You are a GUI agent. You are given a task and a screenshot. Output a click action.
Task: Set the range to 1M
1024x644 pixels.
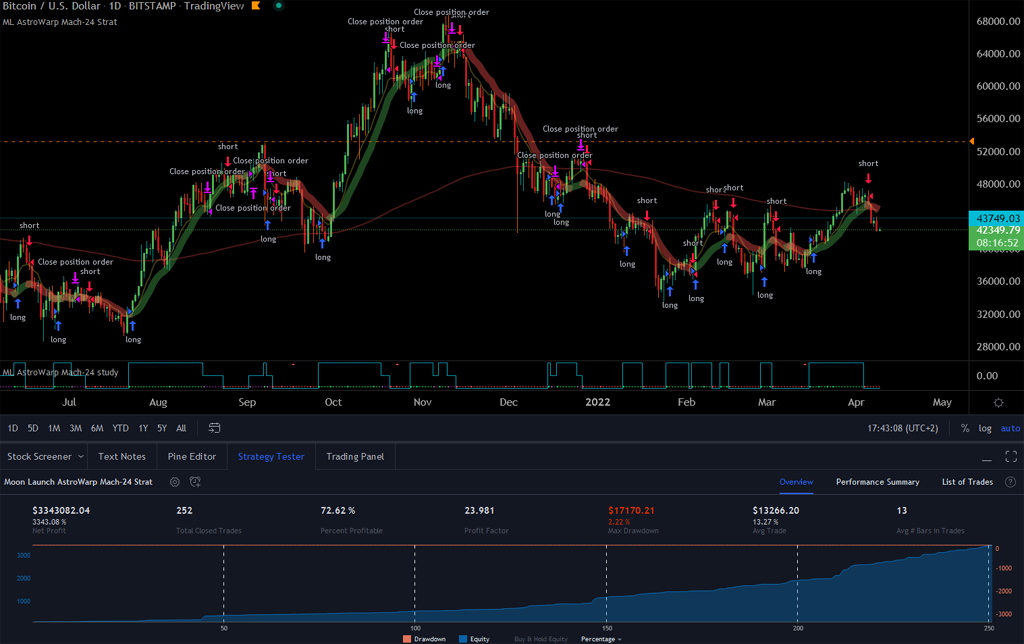point(54,428)
